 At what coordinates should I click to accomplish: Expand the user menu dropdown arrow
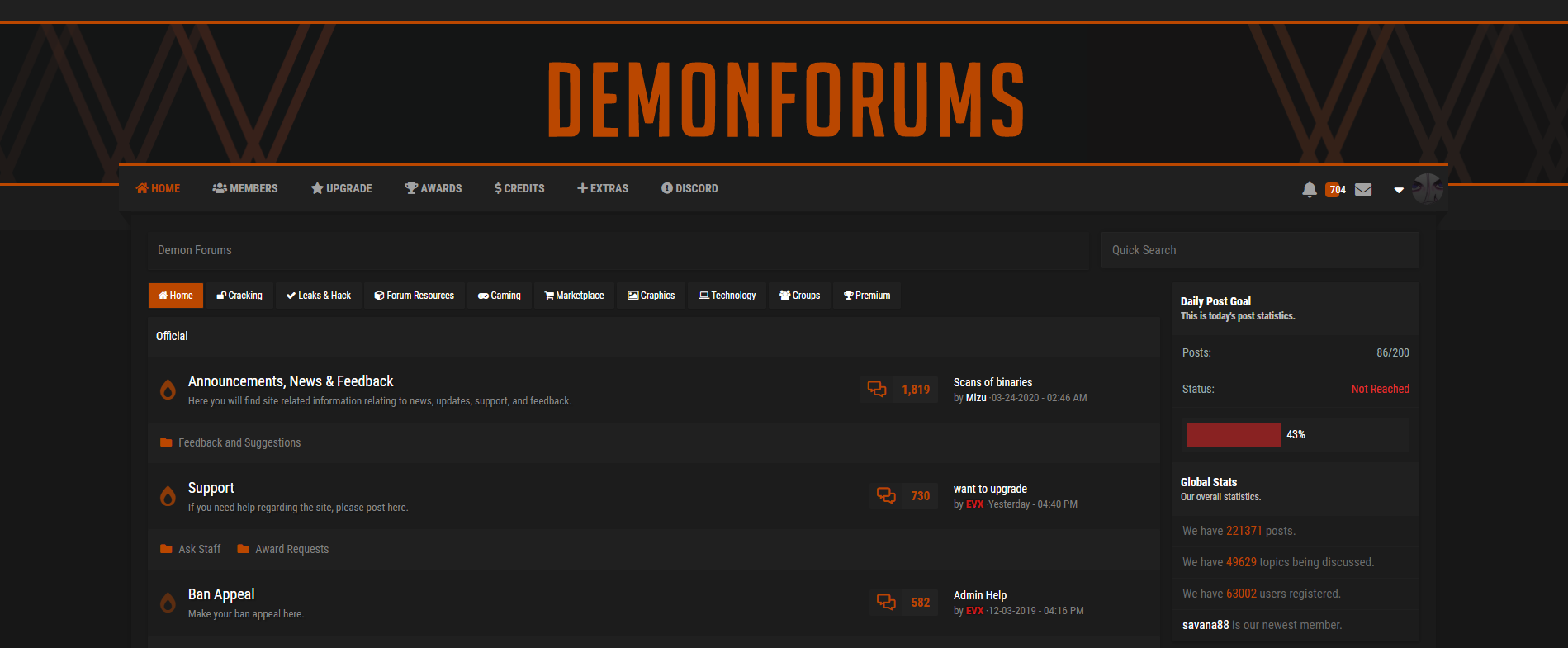1399,190
